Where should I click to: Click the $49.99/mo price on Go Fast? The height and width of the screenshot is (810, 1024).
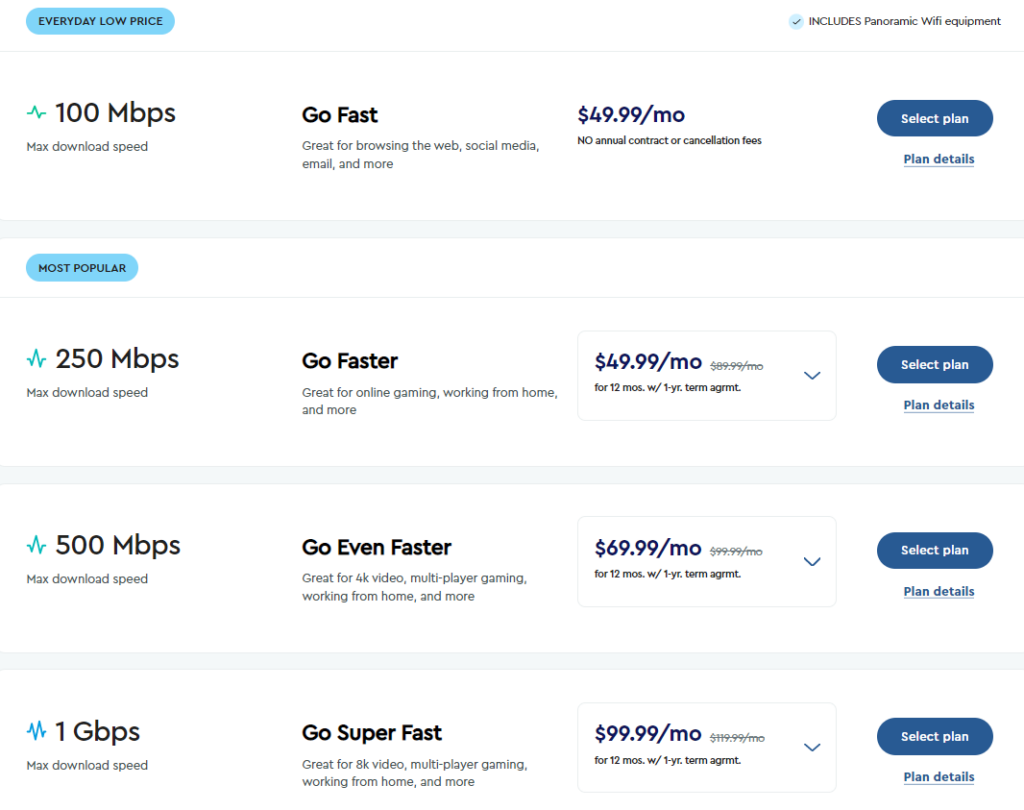pos(631,115)
